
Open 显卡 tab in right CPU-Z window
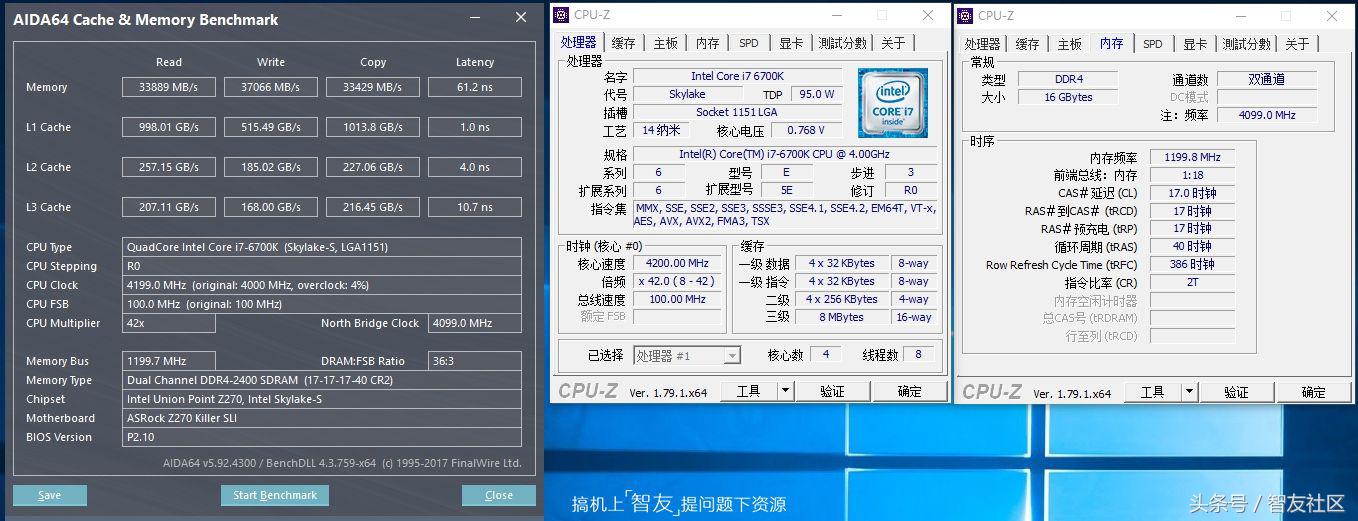coord(1195,44)
